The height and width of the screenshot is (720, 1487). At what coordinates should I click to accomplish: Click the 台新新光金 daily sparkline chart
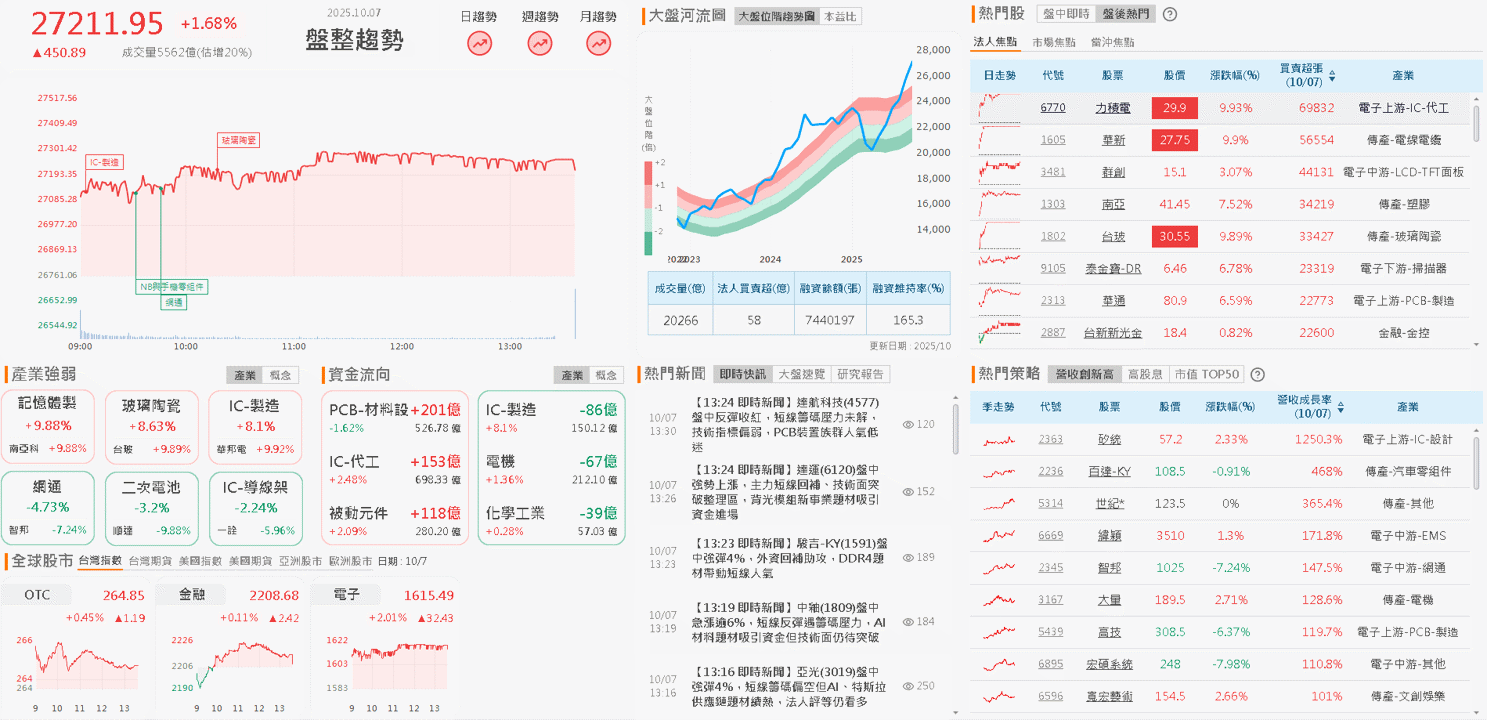pyautogui.click(x=1000, y=331)
